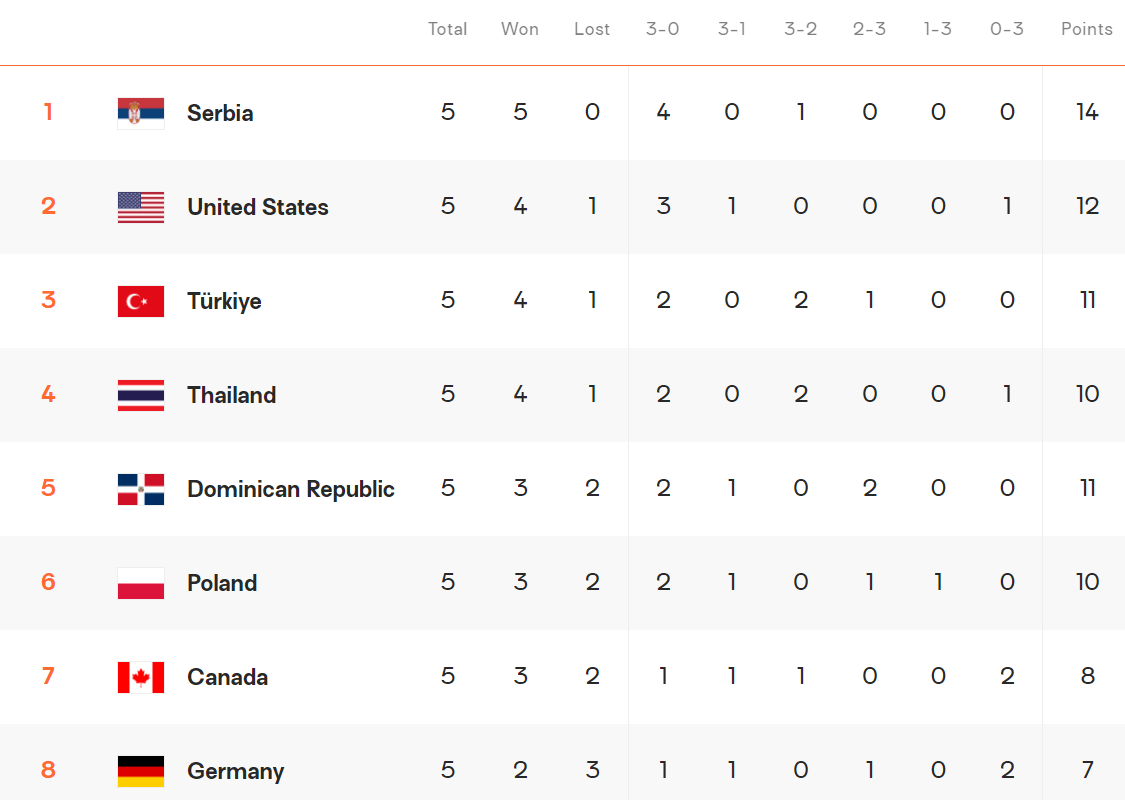Click the Germany flag icon
The height and width of the screenshot is (800, 1125).
pos(141,771)
